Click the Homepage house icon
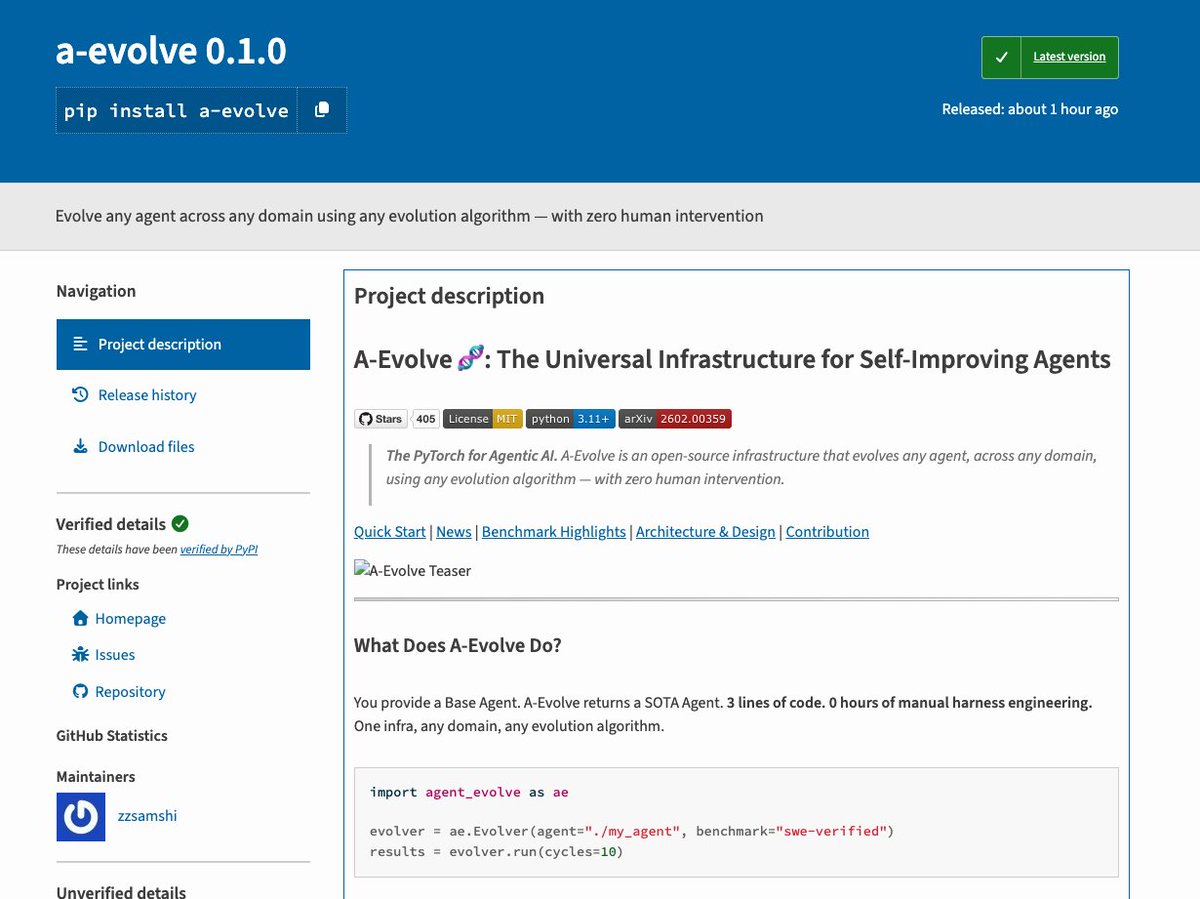Image resolution: width=1200 pixels, height=899 pixels. point(81,618)
